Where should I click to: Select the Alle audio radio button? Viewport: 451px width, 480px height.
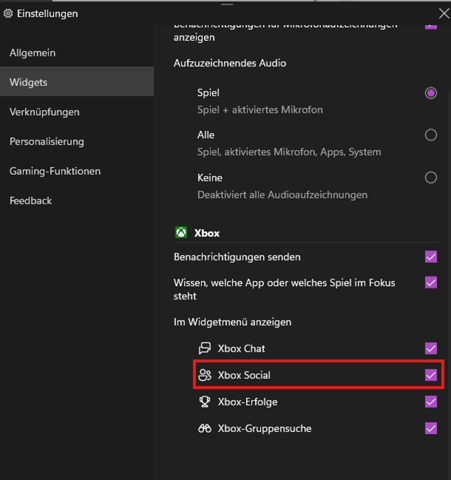[431, 135]
